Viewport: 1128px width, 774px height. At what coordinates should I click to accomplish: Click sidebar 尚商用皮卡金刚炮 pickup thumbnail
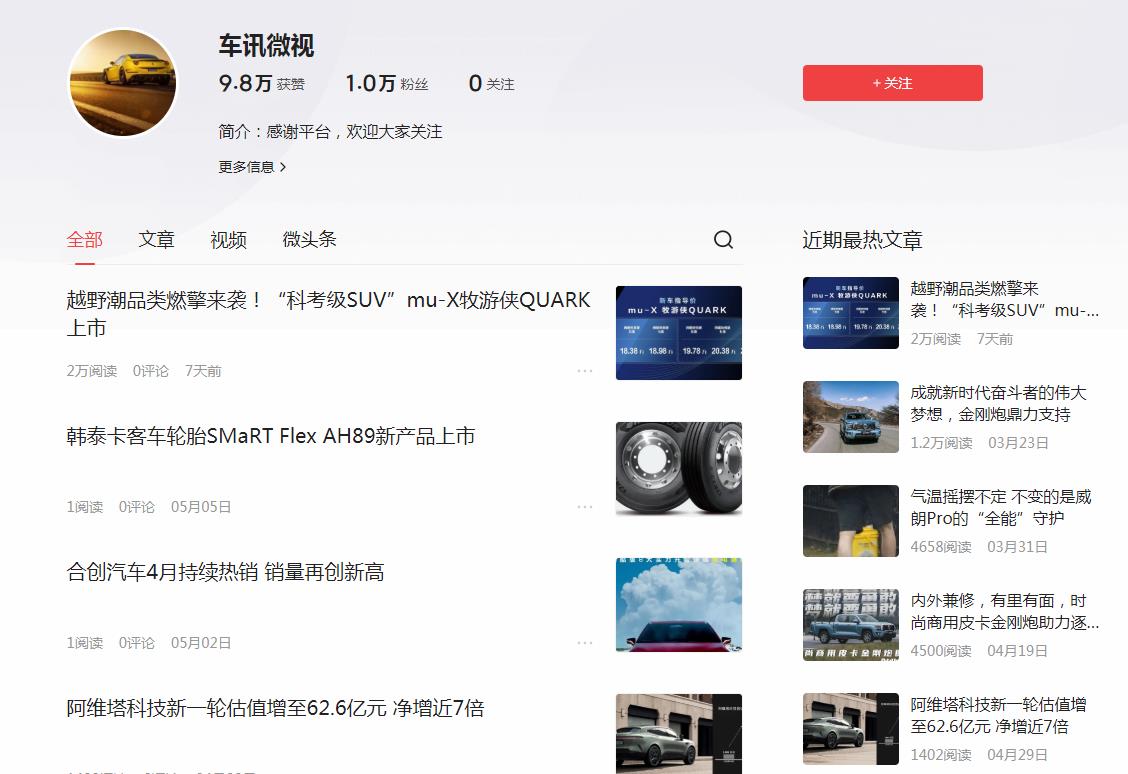tap(850, 624)
